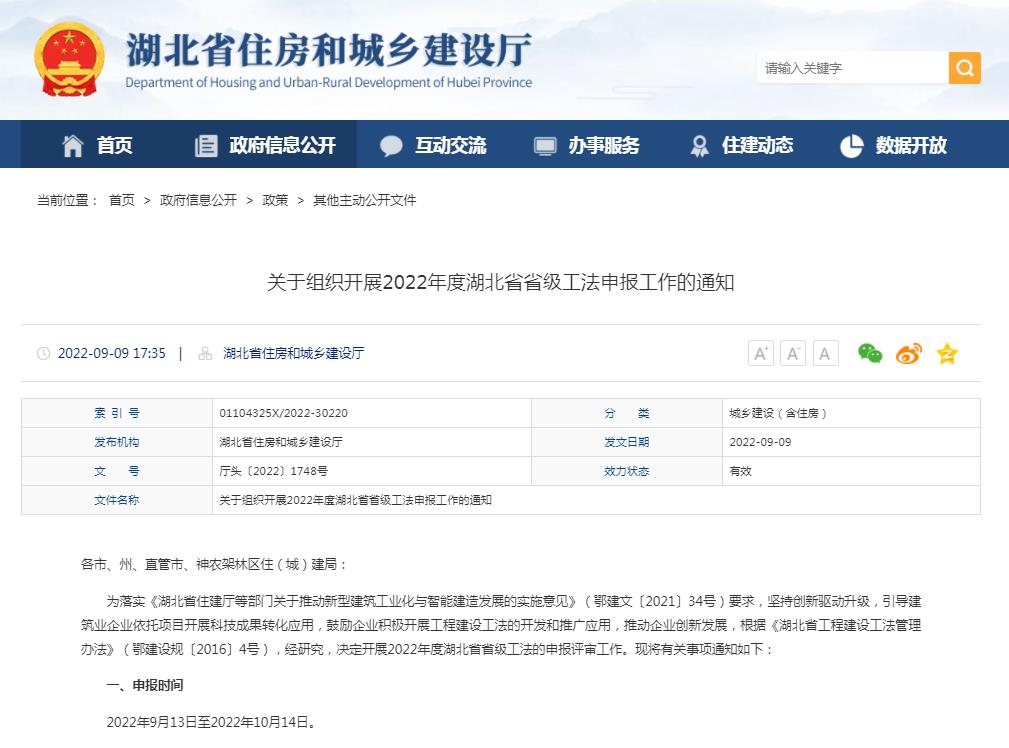1009x748 pixels.
Task: Share the notice using the Weibo icon
Action: pos(908,352)
